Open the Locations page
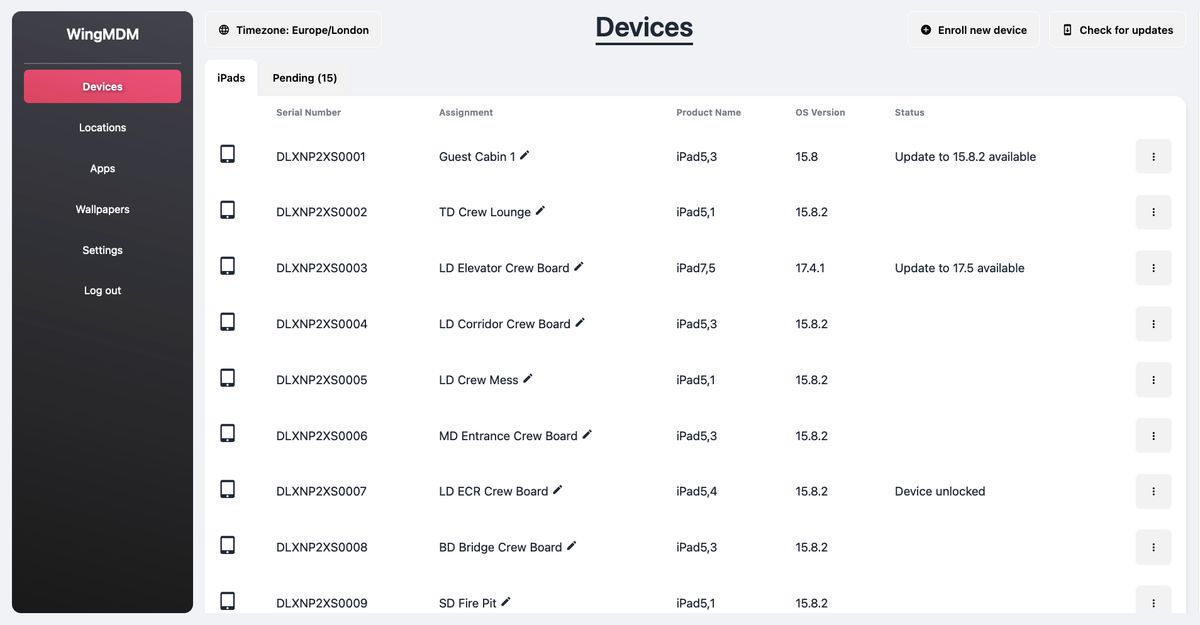 102,127
